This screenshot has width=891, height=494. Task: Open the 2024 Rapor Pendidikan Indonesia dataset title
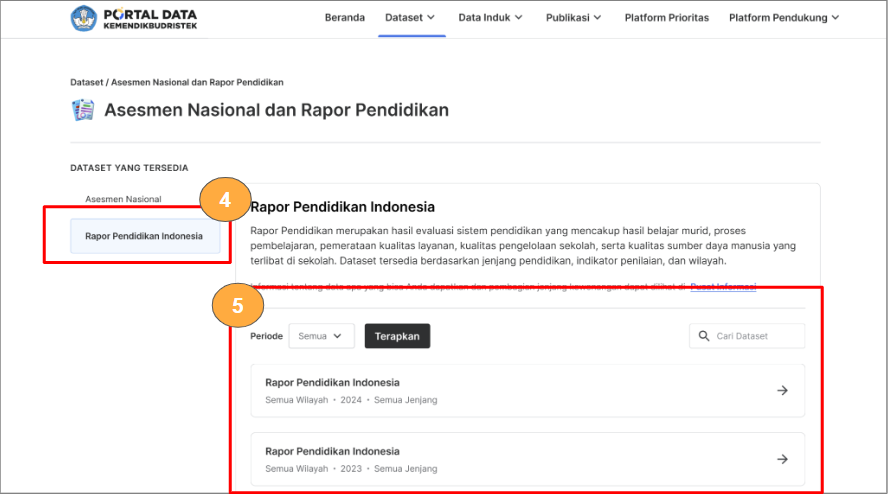[332, 383]
